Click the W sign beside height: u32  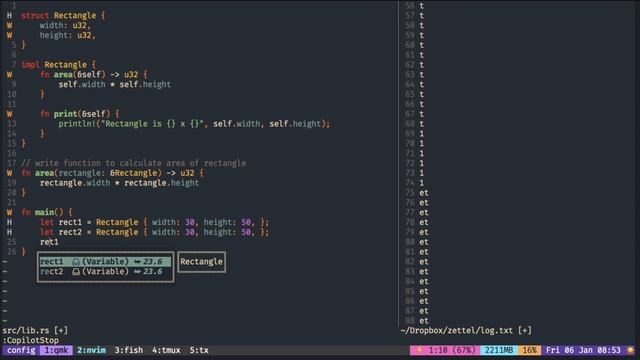(x=9, y=35)
